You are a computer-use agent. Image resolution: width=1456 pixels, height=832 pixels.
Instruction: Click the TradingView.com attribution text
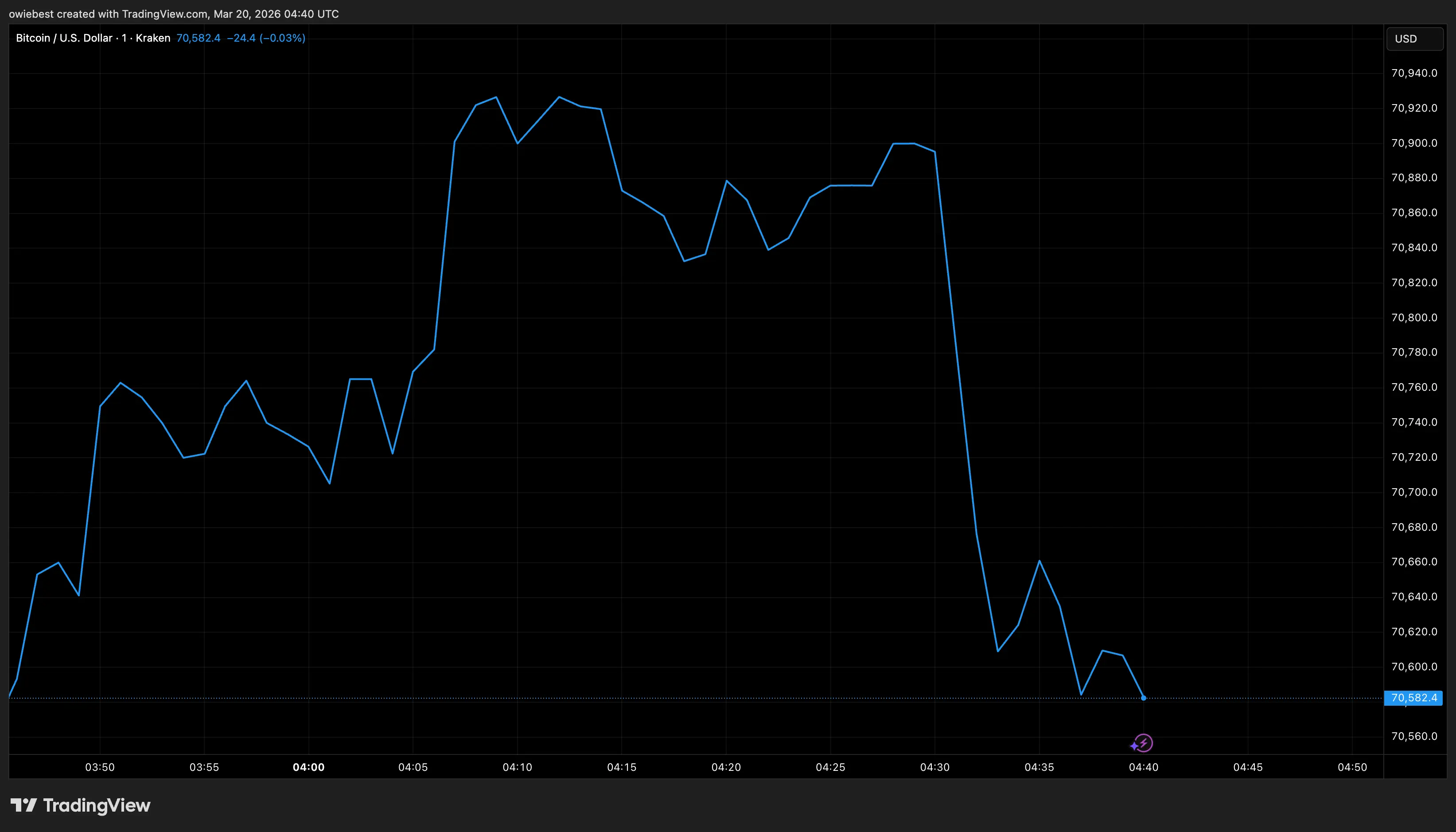coord(164,14)
